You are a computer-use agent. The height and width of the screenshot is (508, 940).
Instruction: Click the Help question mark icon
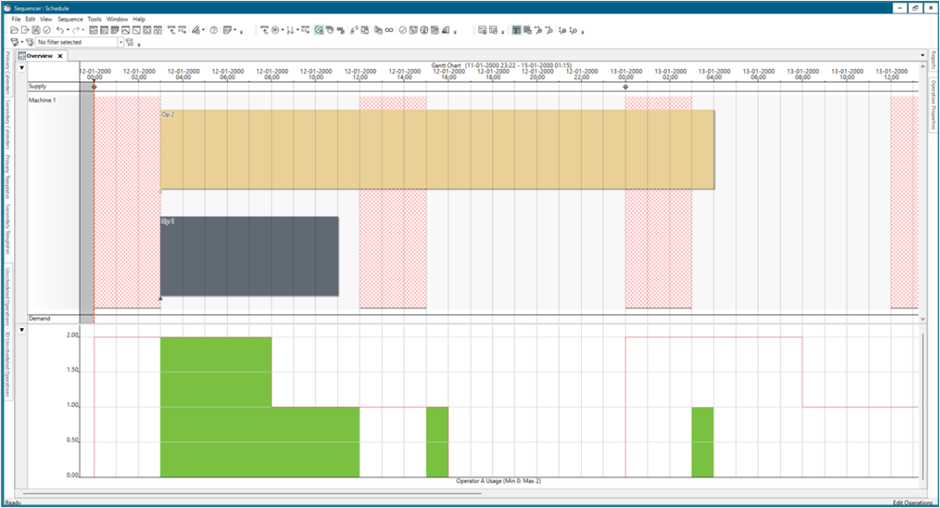pyautogui.click(x=213, y=31)
